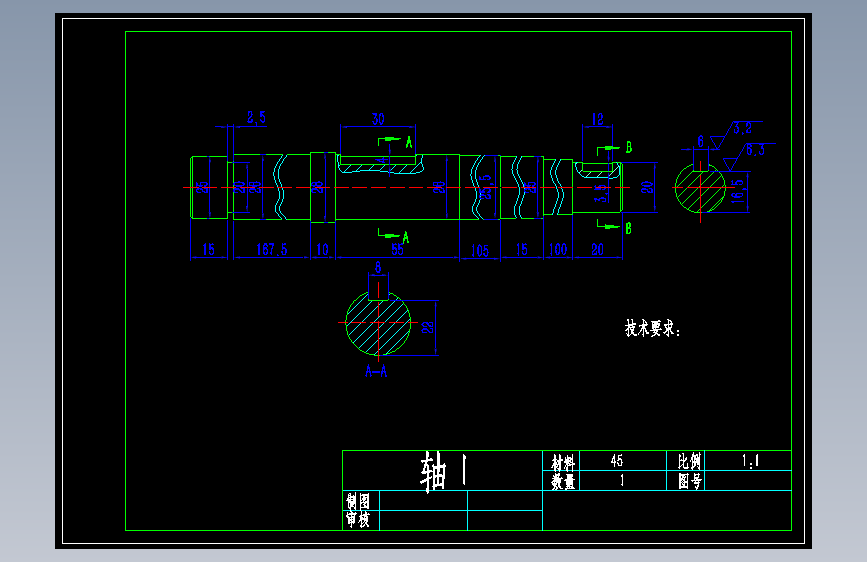Select the 12 keyway length dimension
This screenshot has height=562, width=867.
598,119
